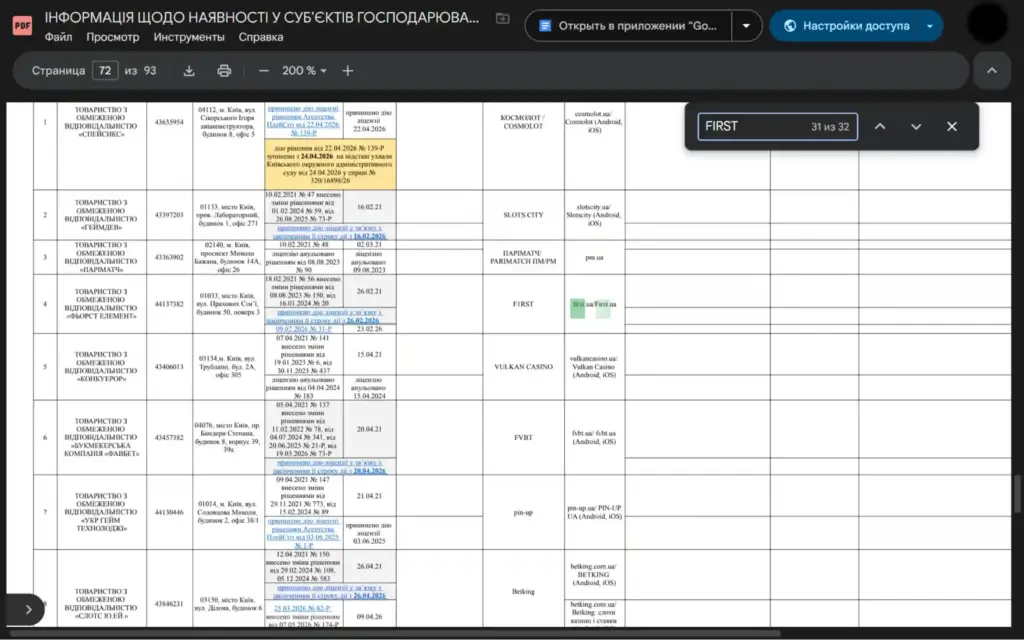Expand the side panel arrow at bottom left
This screenshot has width=1024, height=640.
pyautogui.click(x=27, y=609)
